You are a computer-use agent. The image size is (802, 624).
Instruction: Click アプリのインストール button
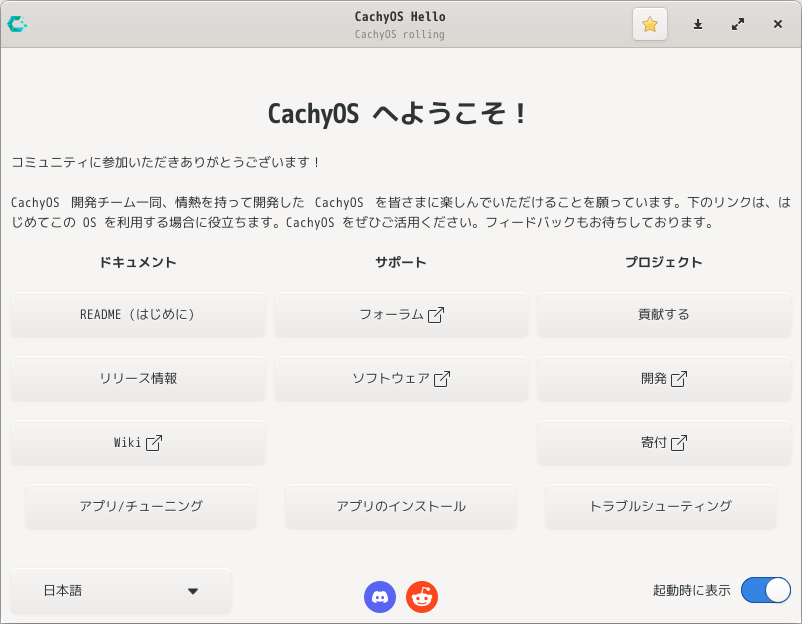click(401, 506)
